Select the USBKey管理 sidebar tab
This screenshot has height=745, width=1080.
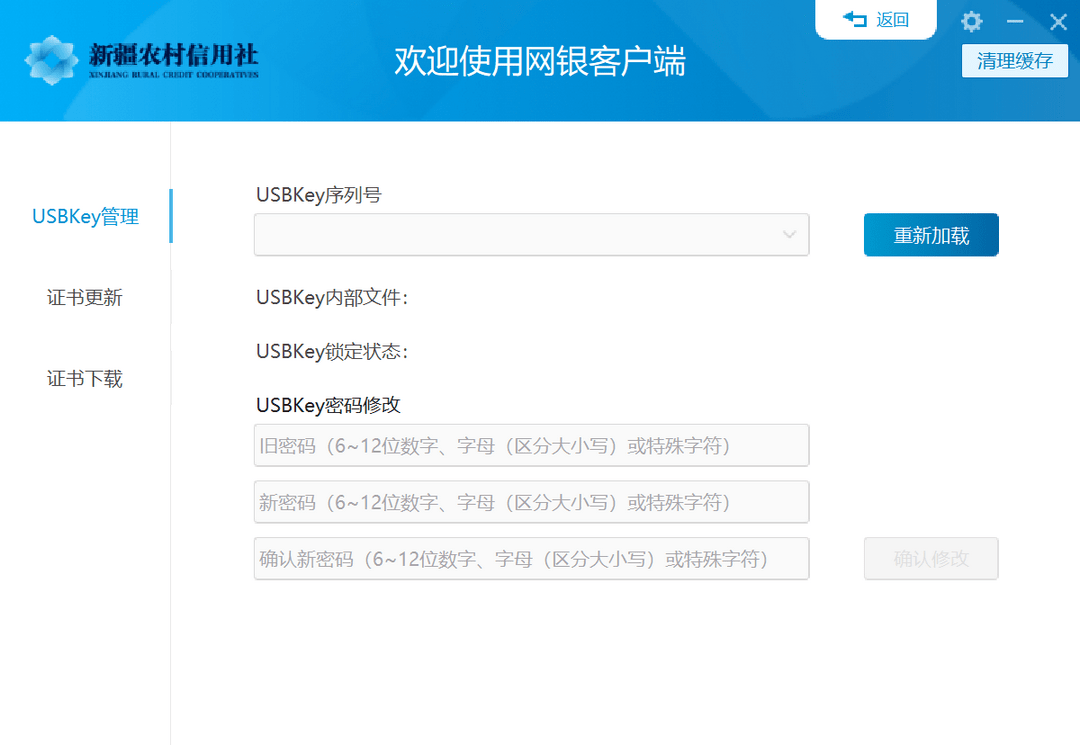[x=85, y=216]
